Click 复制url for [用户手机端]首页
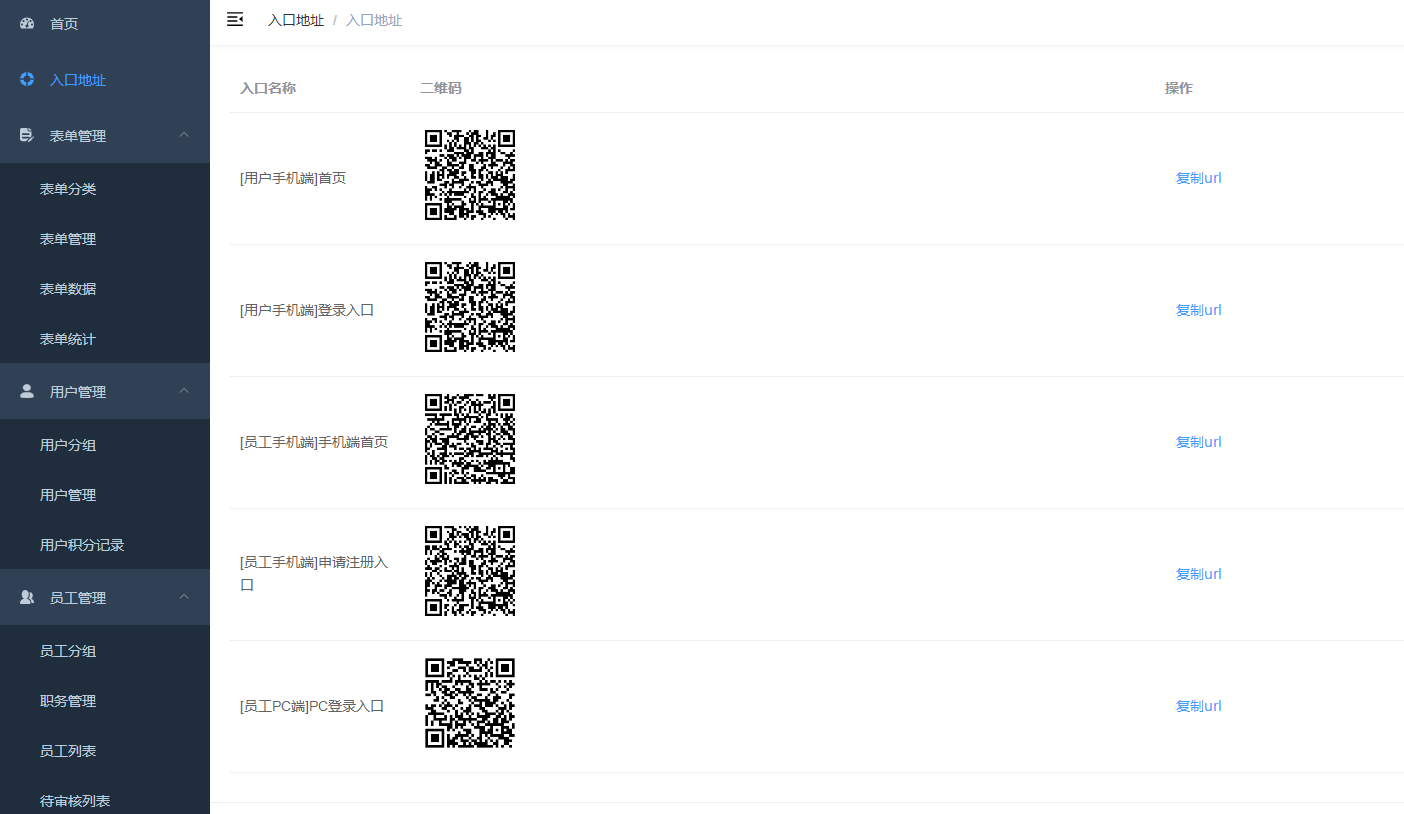Screen dimensions: 1404x814 (1199, 177)
